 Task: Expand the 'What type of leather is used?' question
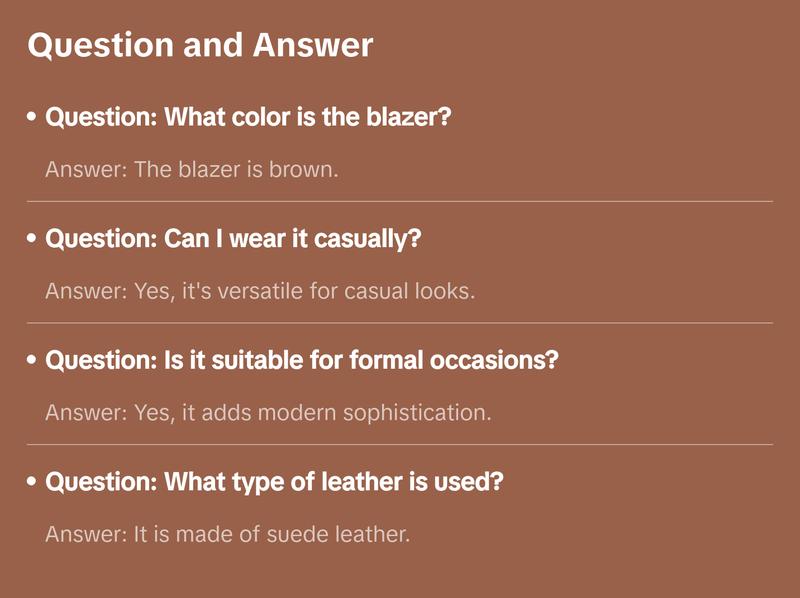[275, 483]
